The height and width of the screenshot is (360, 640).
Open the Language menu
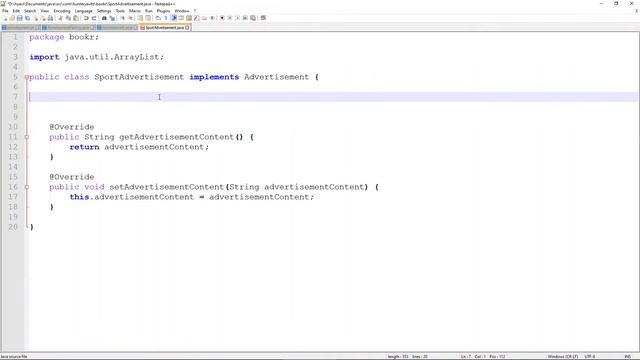83,11
